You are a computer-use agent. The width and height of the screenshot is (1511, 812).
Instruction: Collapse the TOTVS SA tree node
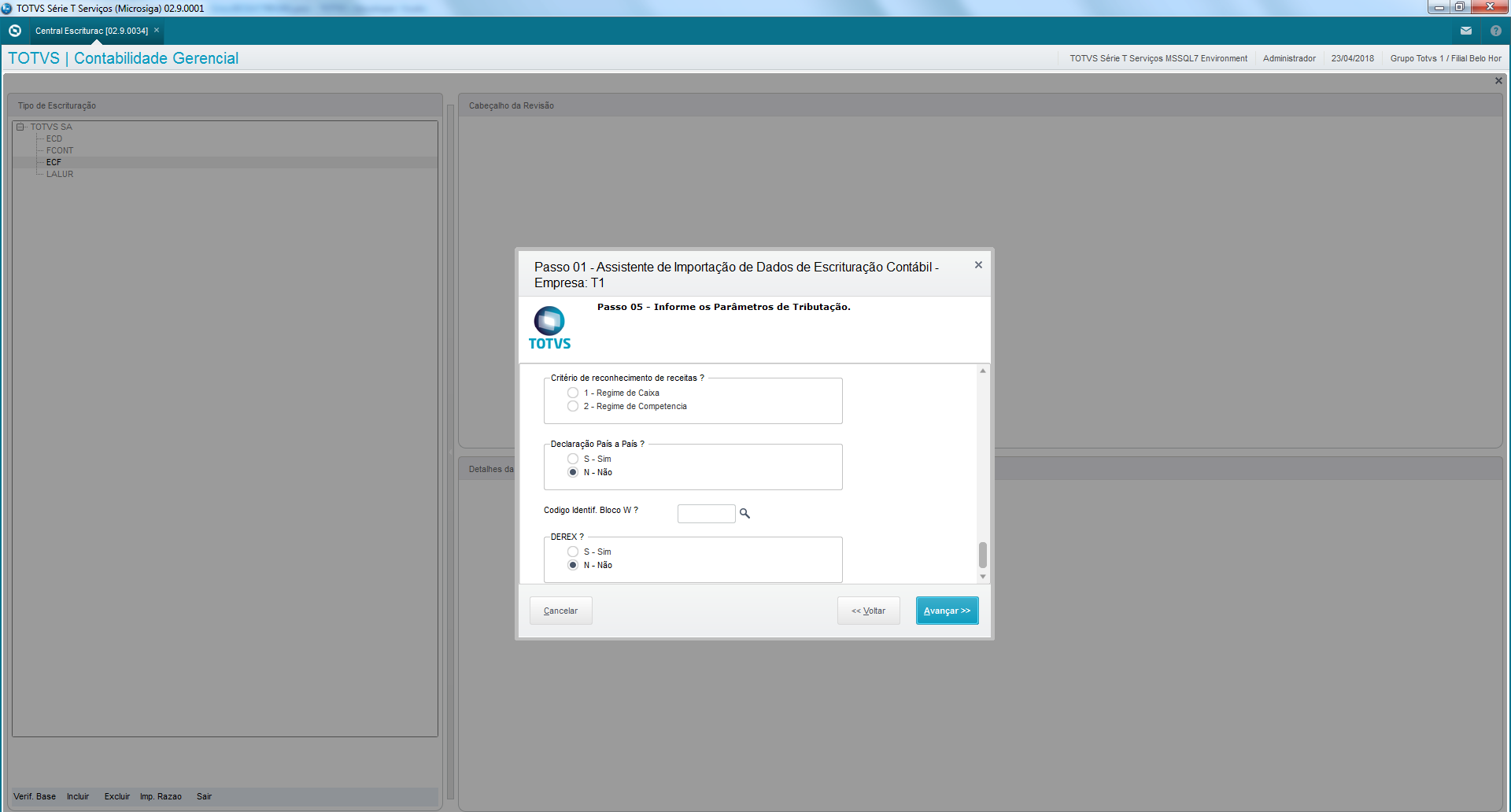[20, 127]
